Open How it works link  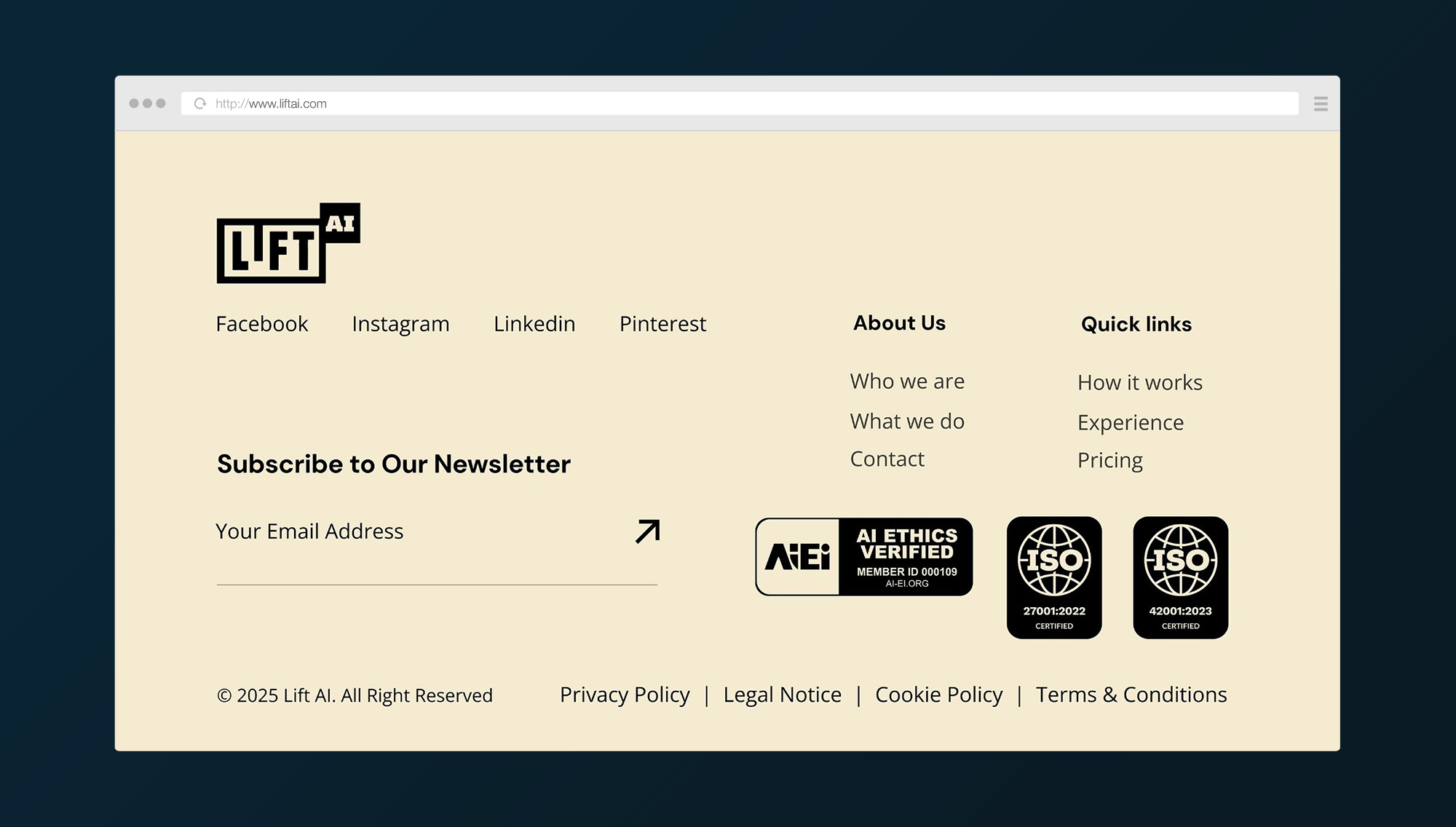(1139, 383)
